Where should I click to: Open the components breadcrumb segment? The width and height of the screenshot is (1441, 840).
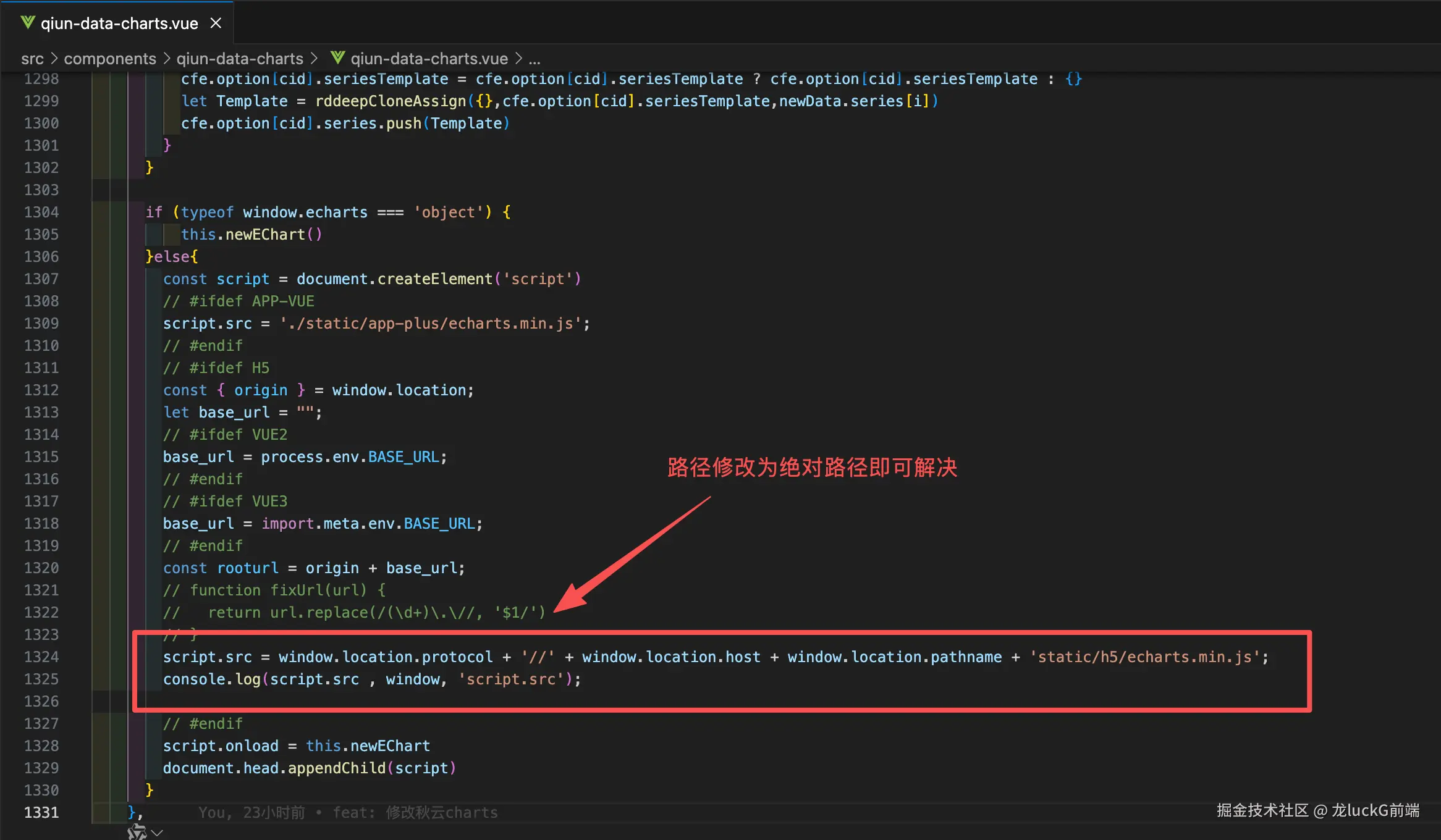110,59
